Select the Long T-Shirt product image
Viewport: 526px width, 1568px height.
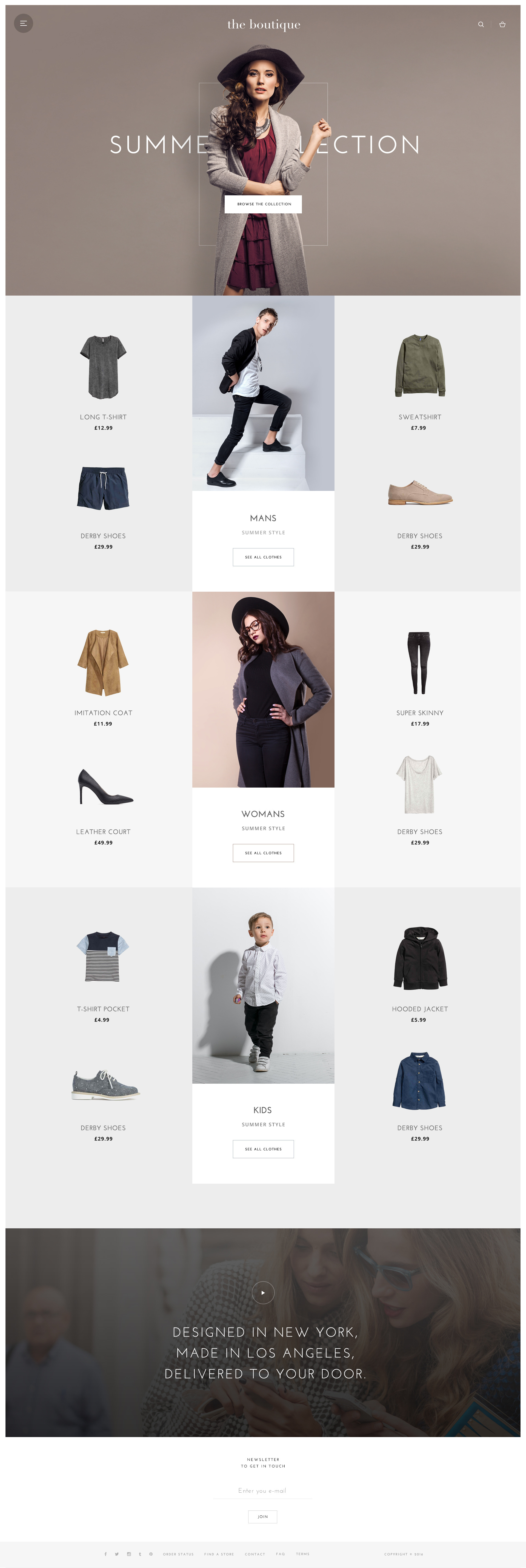pos(103,367)
